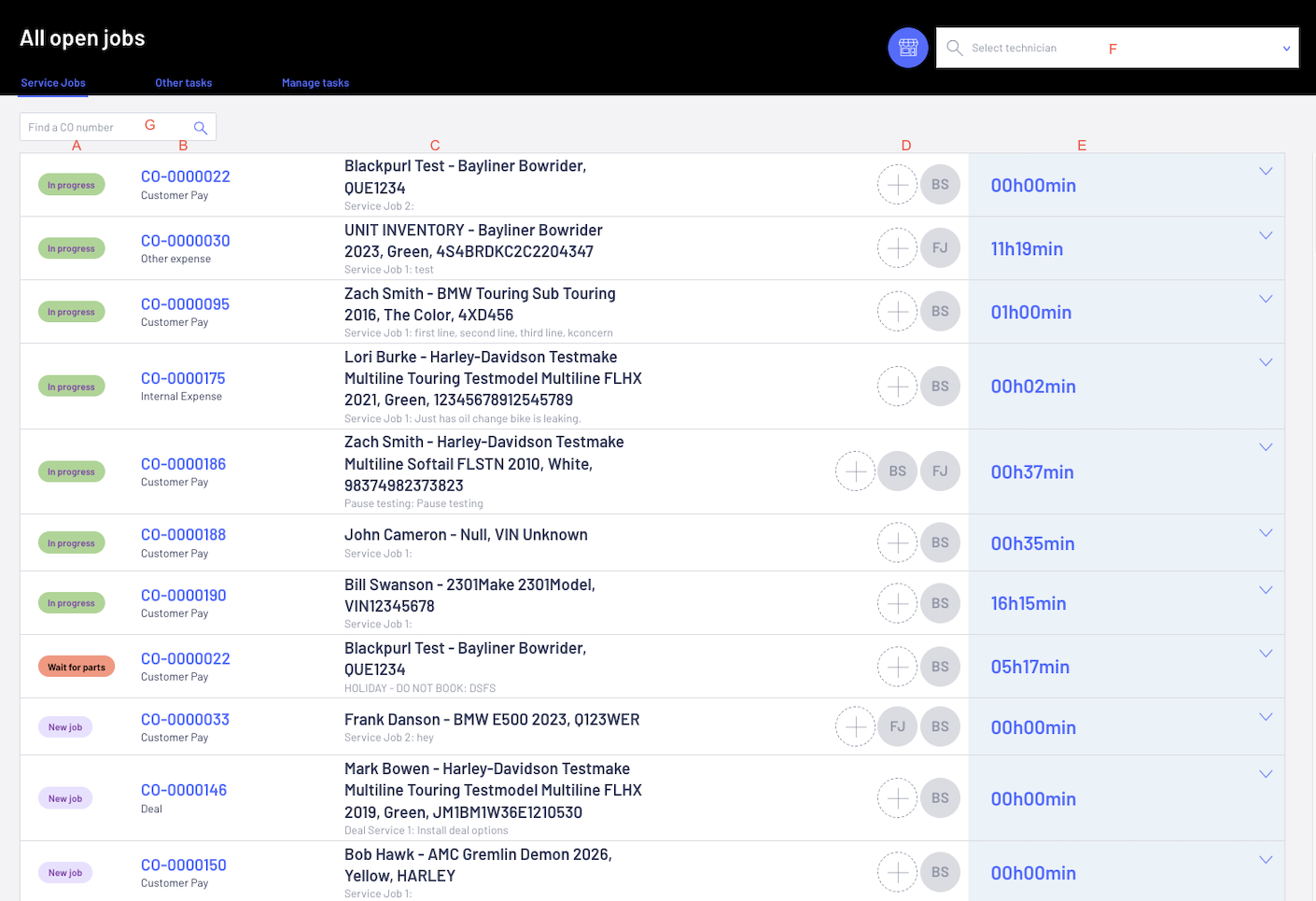
Task: Click BS avatar on CO-0000033 row
Action: coord(940,726)
